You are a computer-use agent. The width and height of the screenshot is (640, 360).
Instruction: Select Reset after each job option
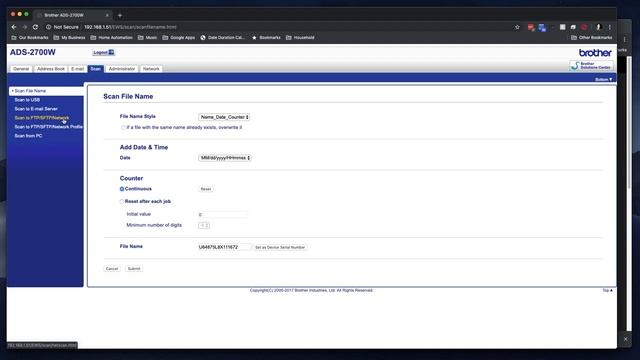pyautogui.click(x=122, y=202)
